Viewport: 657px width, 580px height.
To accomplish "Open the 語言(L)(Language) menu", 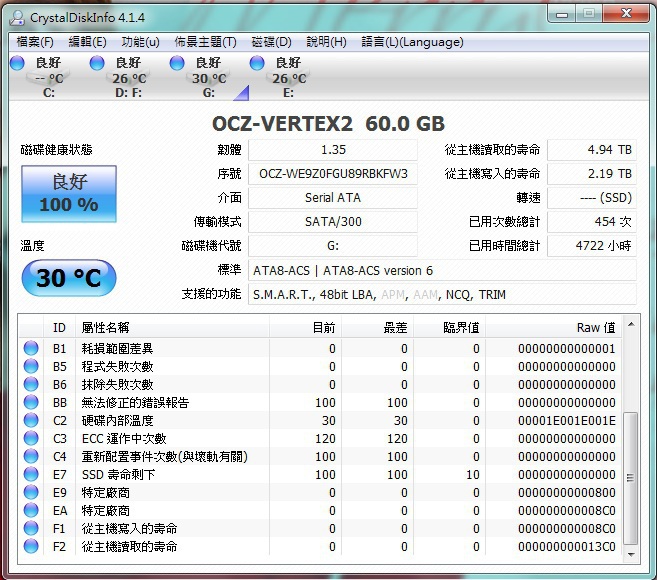I will [x=412, y=42].
